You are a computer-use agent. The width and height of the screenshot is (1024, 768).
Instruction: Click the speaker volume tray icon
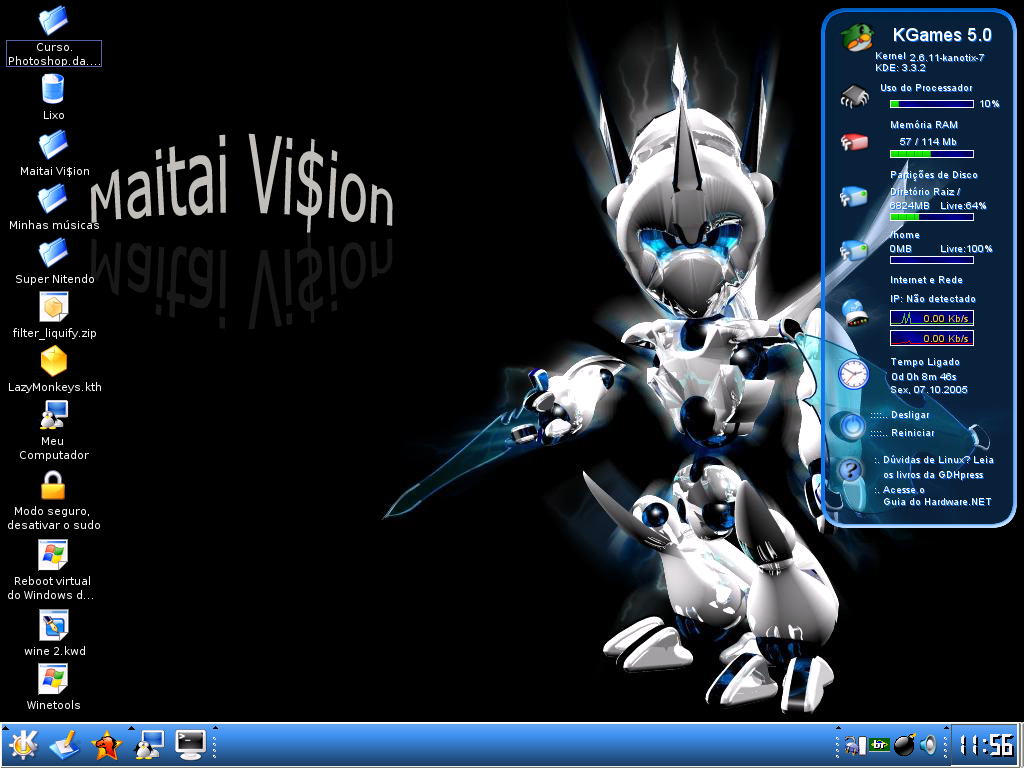click(928, 745)
